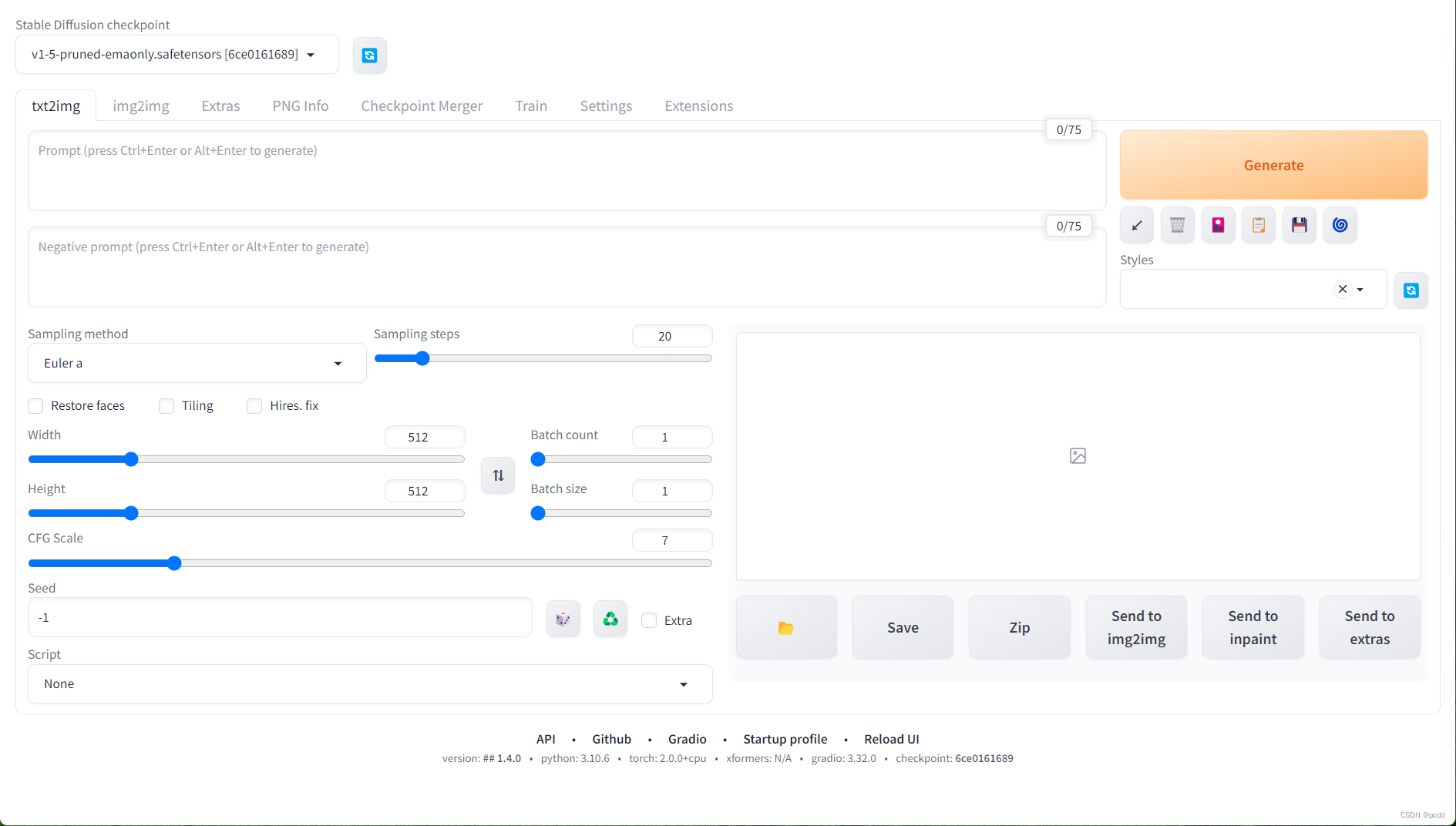Open the Stable Diffusion checkpoint dropdown

pos(177,55)
